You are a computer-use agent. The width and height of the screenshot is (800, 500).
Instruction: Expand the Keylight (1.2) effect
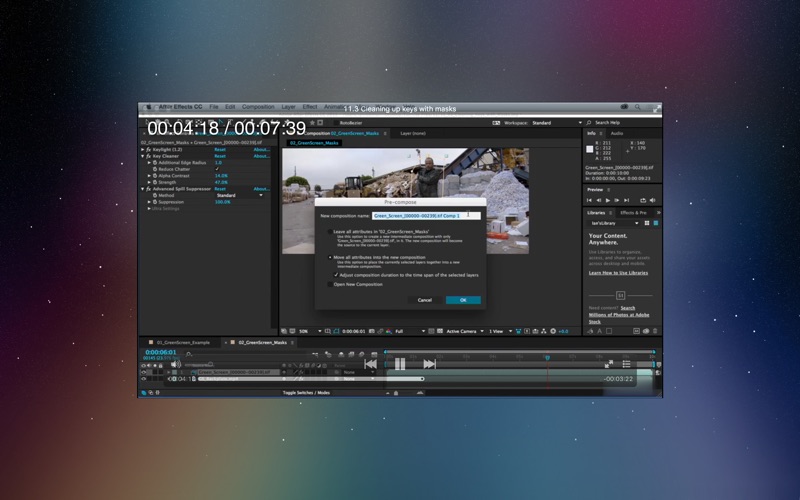click(142, 149)
